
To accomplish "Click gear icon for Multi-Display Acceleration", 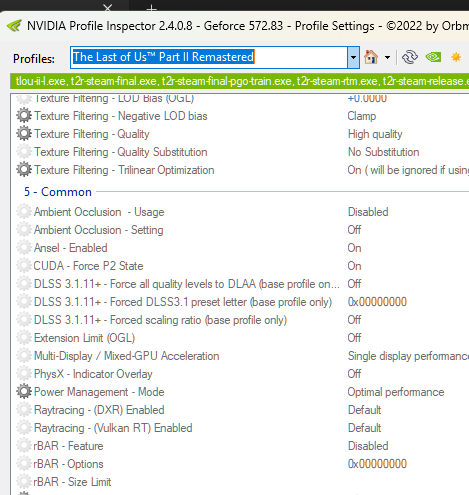I will [x=24, y=356].
